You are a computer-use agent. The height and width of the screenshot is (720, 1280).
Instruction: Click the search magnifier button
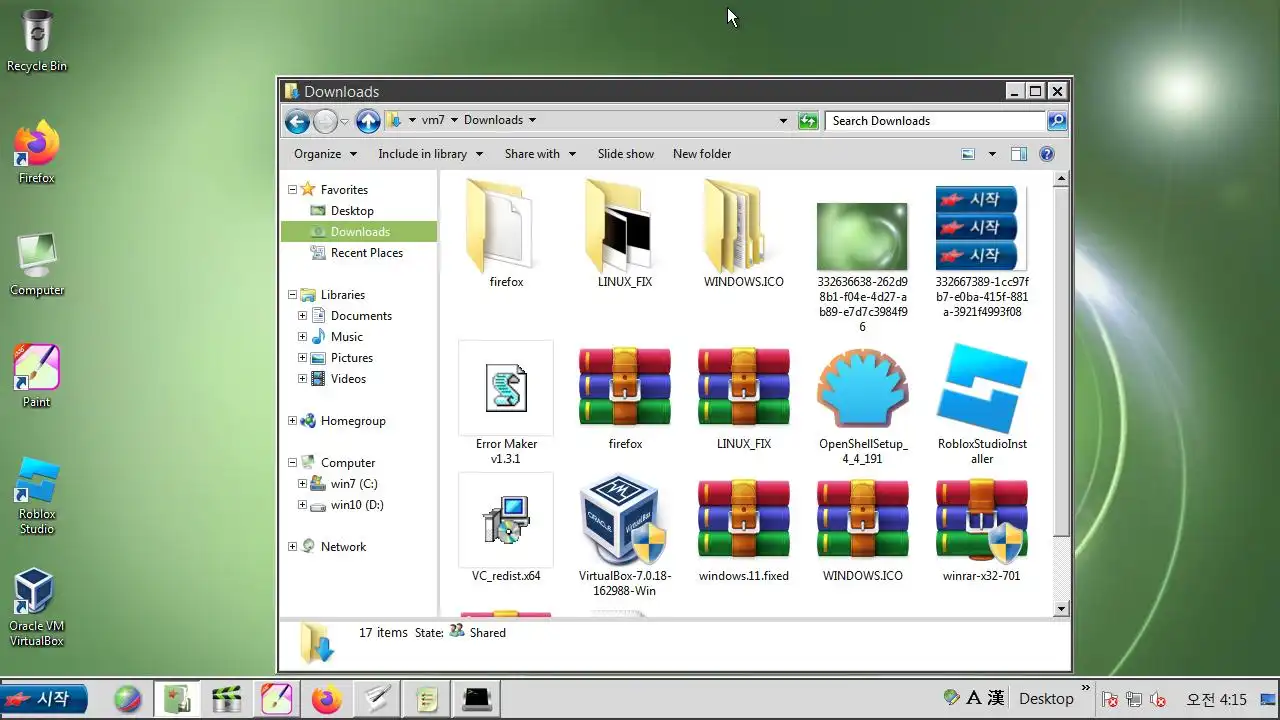[1057, 121]
